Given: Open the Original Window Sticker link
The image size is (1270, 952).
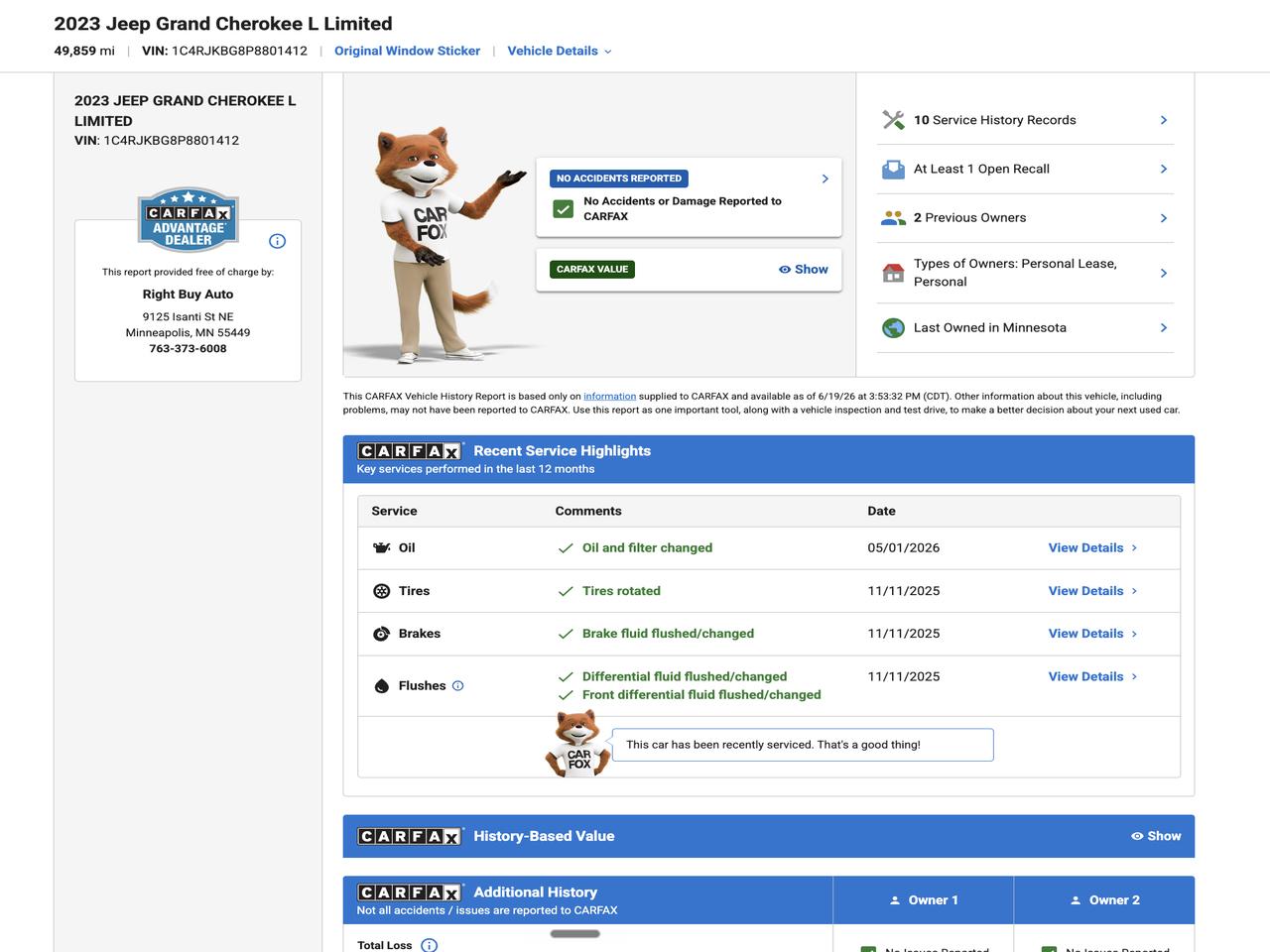Looking at the screenshot, I should coord(407,51).
